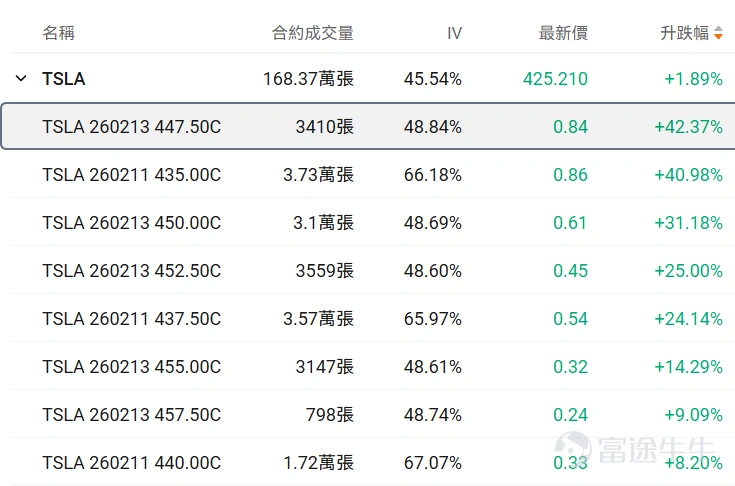
Task: Click volume cell 3147張
Action: pyautogui.click(x=325, y=366)
